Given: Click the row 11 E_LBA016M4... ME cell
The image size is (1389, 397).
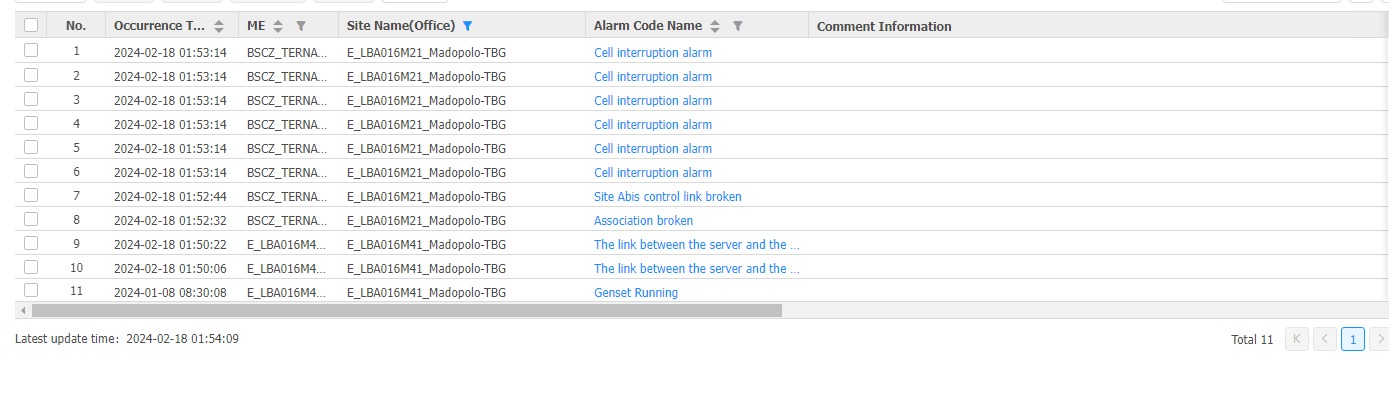Looking at the screenshot, I should click(x=287, y=293).
